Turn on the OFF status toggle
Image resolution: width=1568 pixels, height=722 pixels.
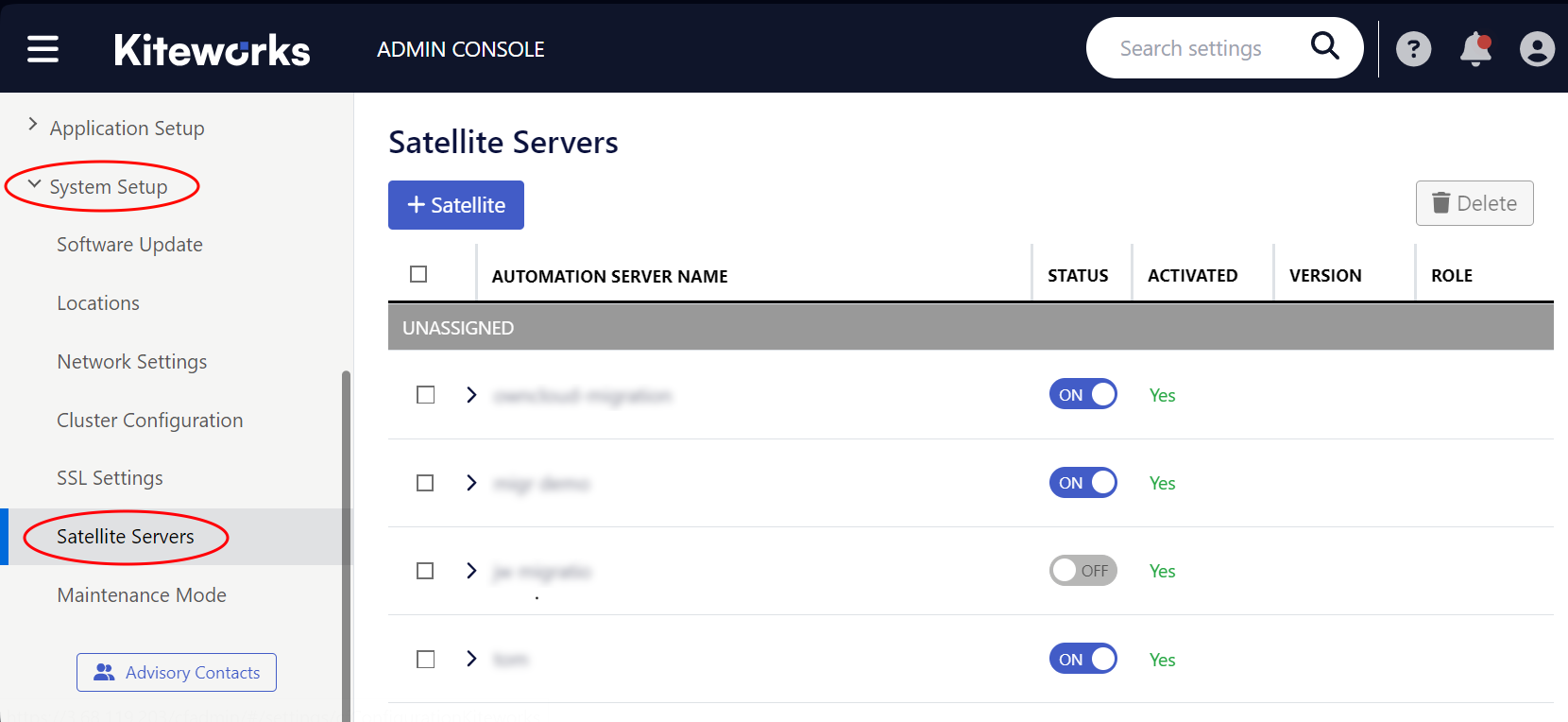pos(1083,571)
